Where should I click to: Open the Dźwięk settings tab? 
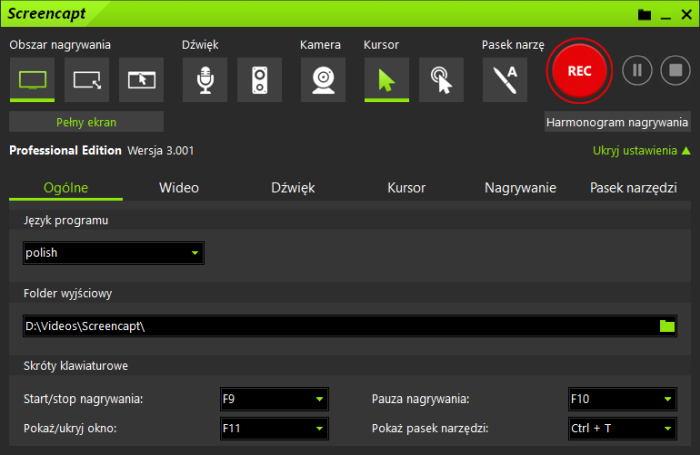pos(293,188)
